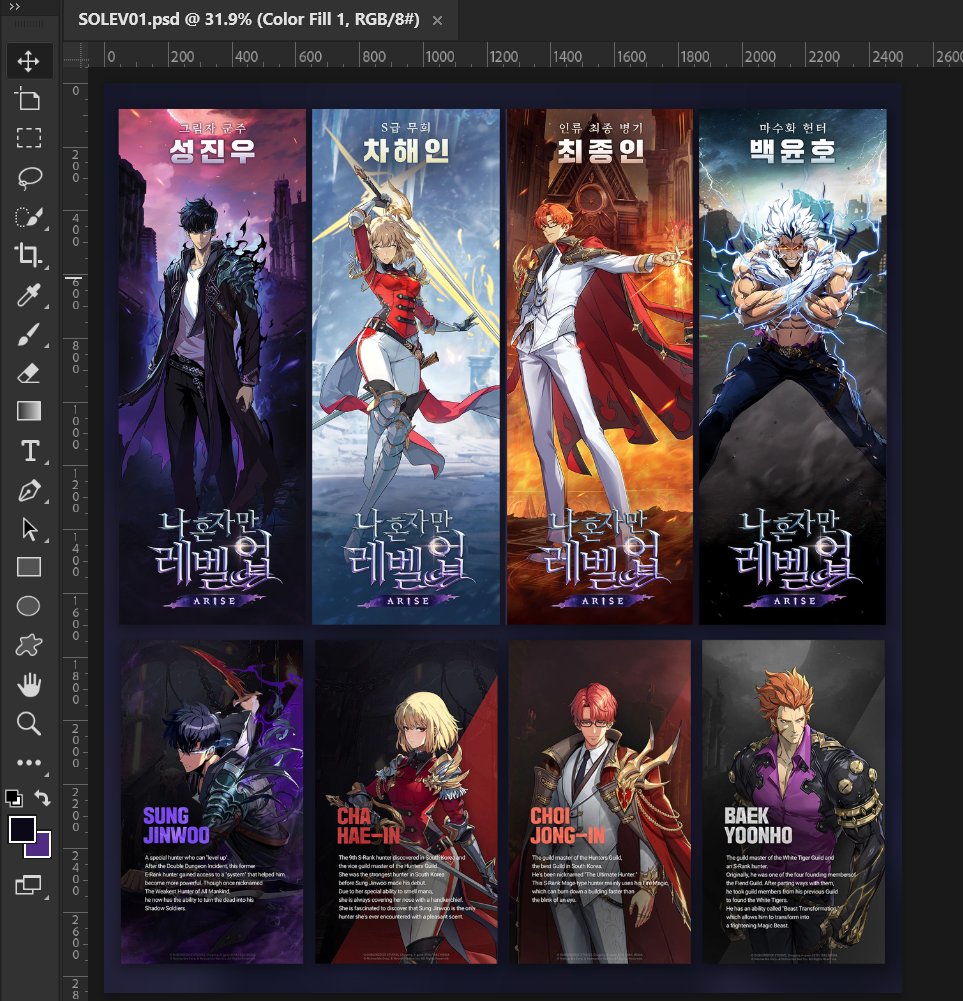Click the Choi Jong-In Korean poster
The image size is (963, 1001).
point(600,366)
